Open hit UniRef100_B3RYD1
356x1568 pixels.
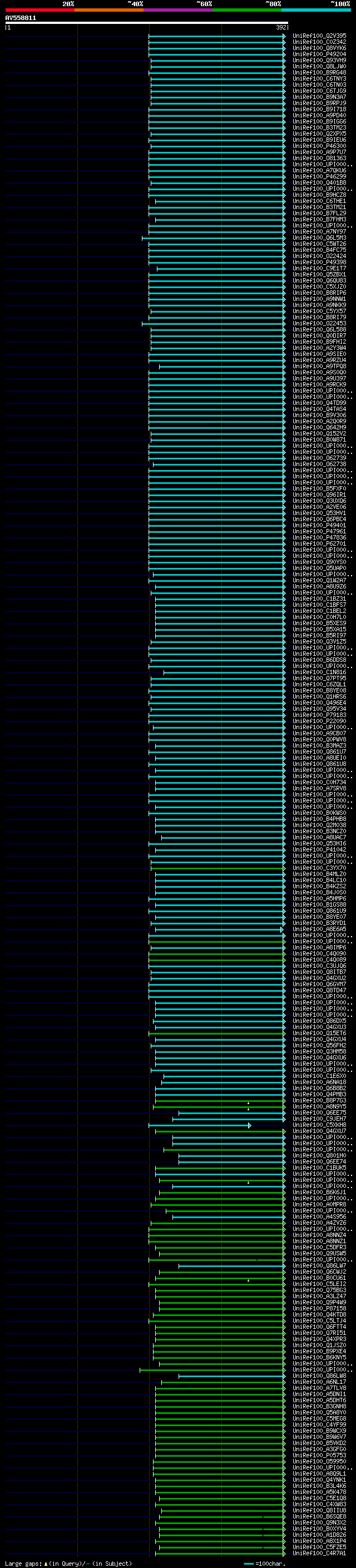tap(319, 923)
